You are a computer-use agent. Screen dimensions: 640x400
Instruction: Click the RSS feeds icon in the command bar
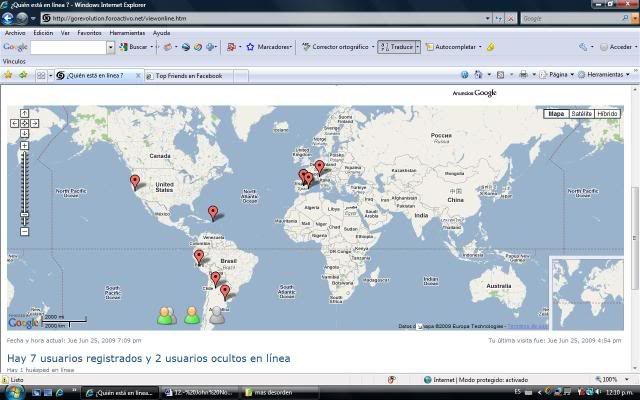(500, 75)
